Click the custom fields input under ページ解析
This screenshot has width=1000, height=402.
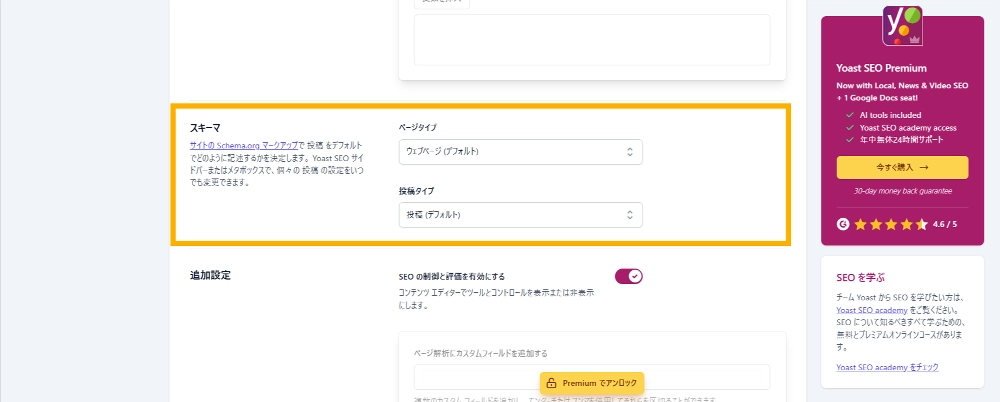coord(592,376)
